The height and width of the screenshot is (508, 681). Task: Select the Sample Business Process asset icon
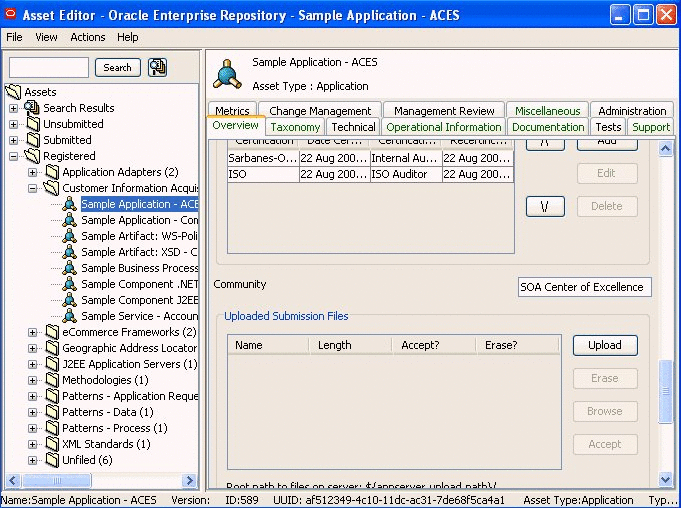(69, 268)
